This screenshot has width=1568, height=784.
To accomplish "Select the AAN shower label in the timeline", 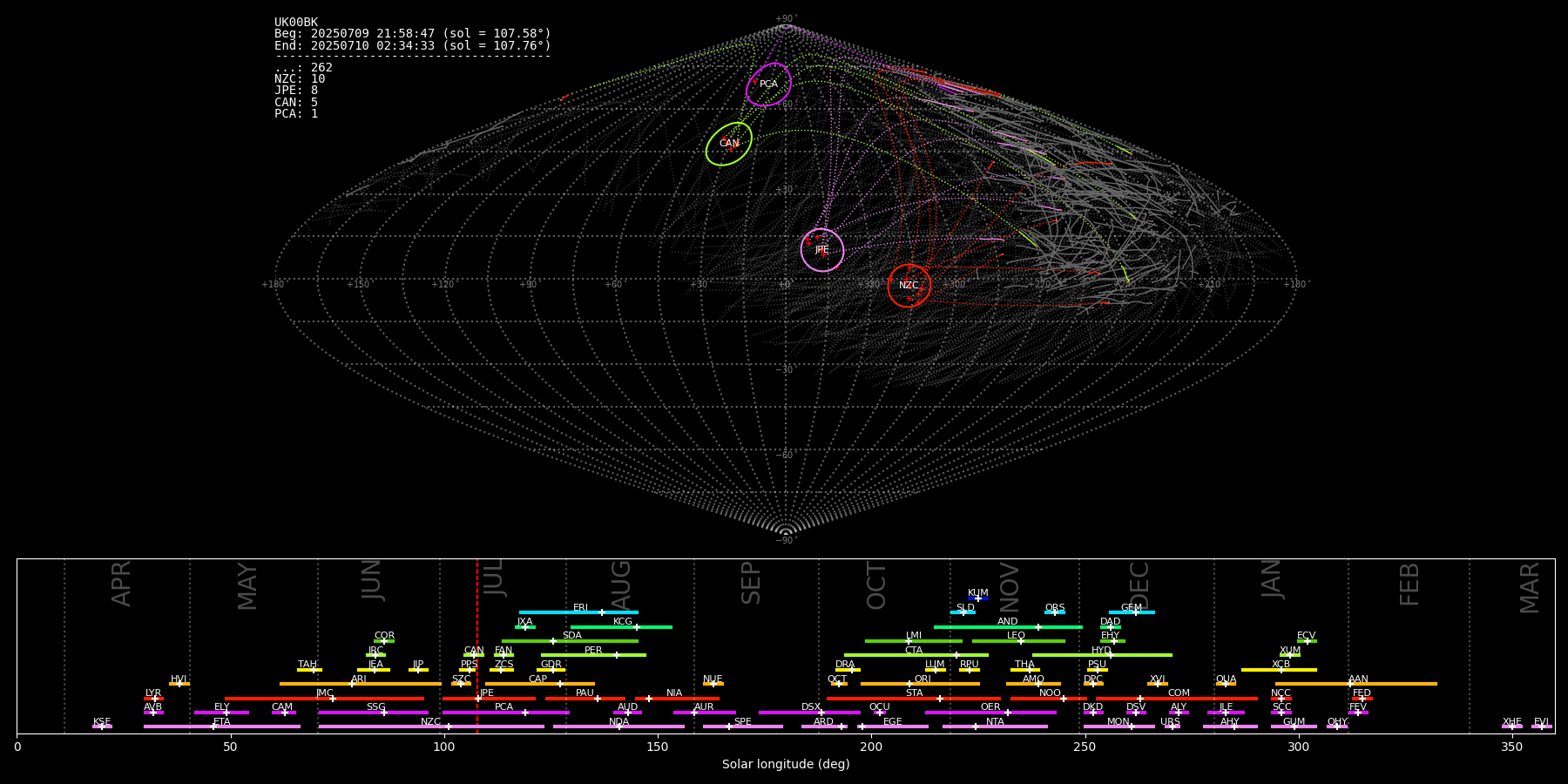I will pyautogui.click(x=1359, y=679).
